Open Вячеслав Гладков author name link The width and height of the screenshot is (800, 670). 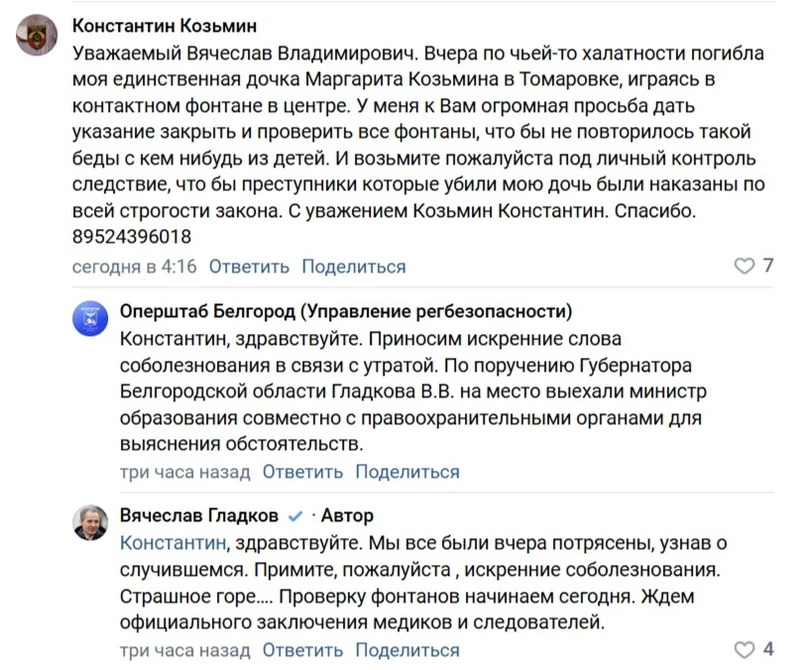pyautogui.click(x=199, y=515)
